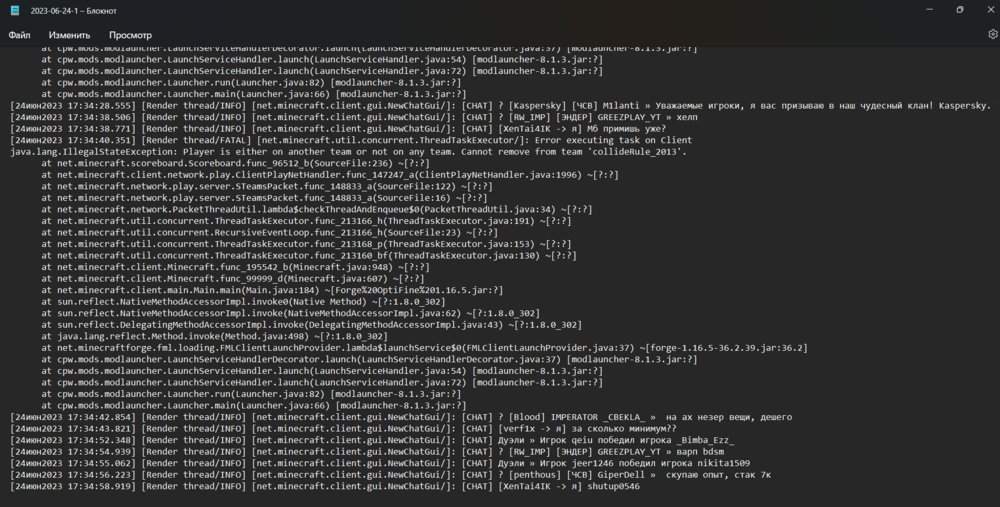Click the java.lang.reflect.Method.invoke stack line
Screen dimensions: 1000x507
[x=214, y=336]
